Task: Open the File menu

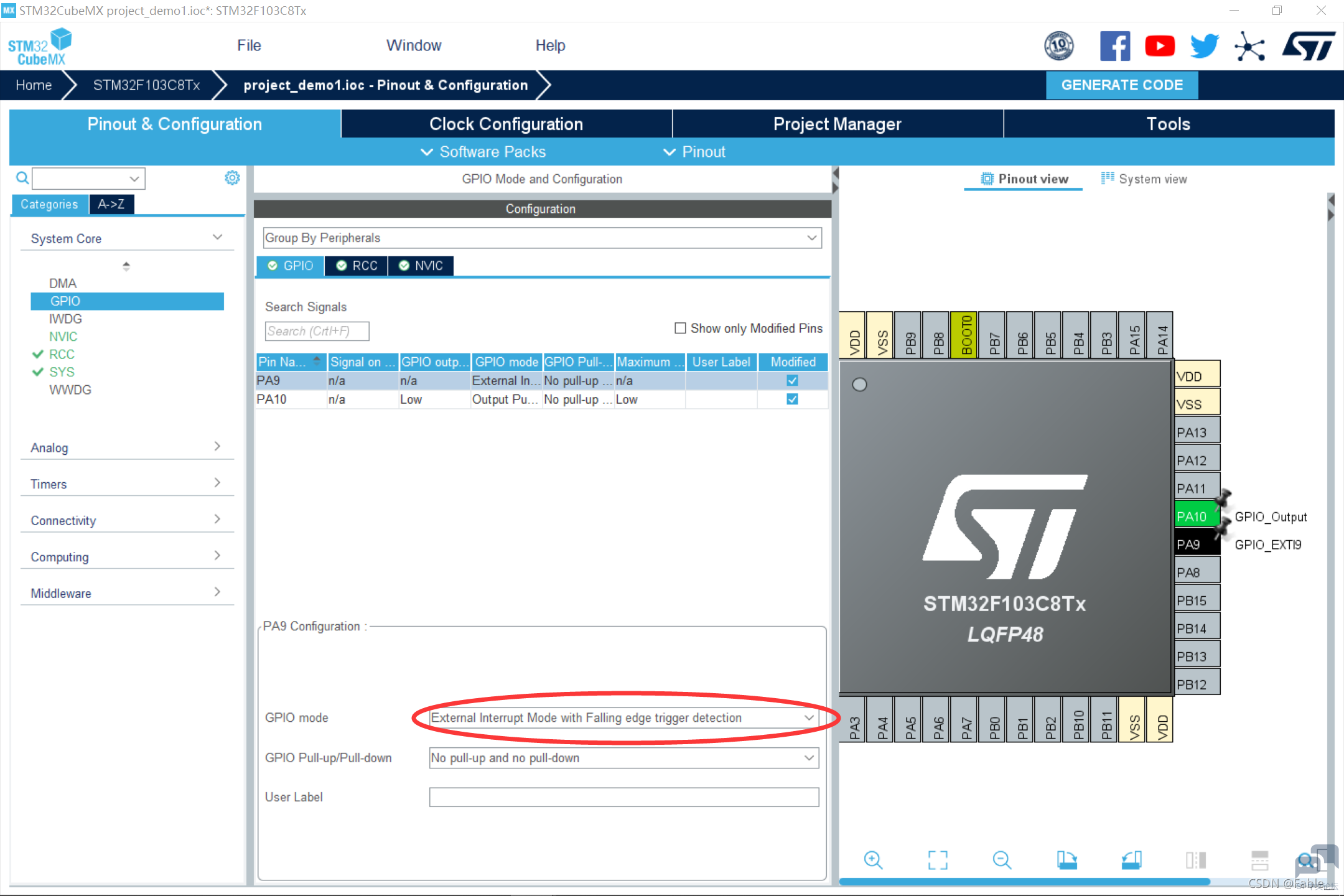Action: (249, 45)
